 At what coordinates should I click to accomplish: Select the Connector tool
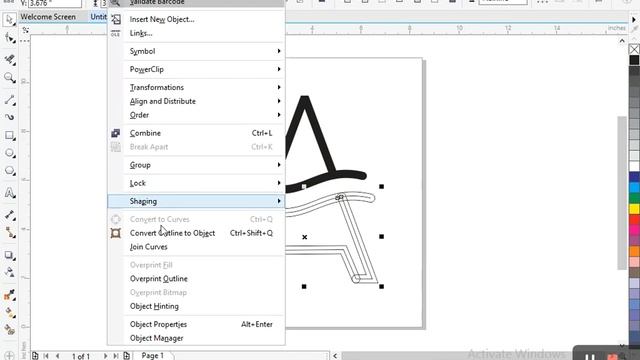[x=9, y=233]
